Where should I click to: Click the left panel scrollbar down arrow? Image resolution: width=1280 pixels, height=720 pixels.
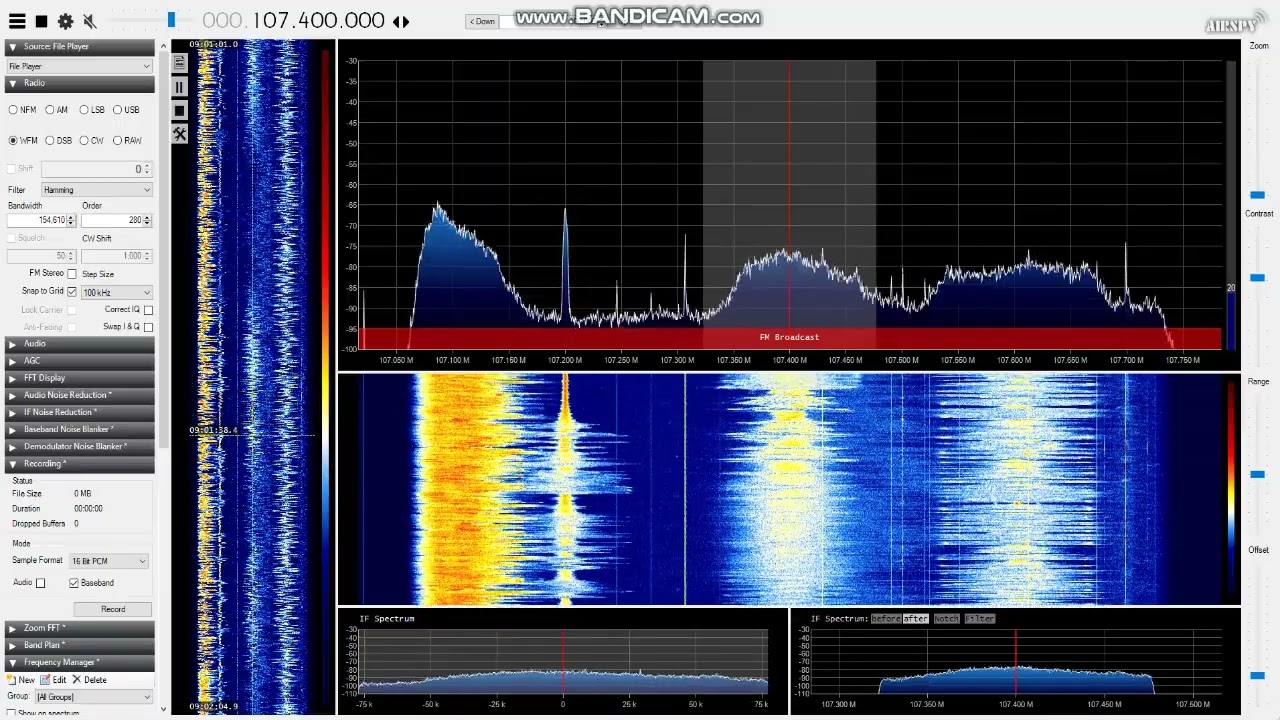[x=164, y=709]
